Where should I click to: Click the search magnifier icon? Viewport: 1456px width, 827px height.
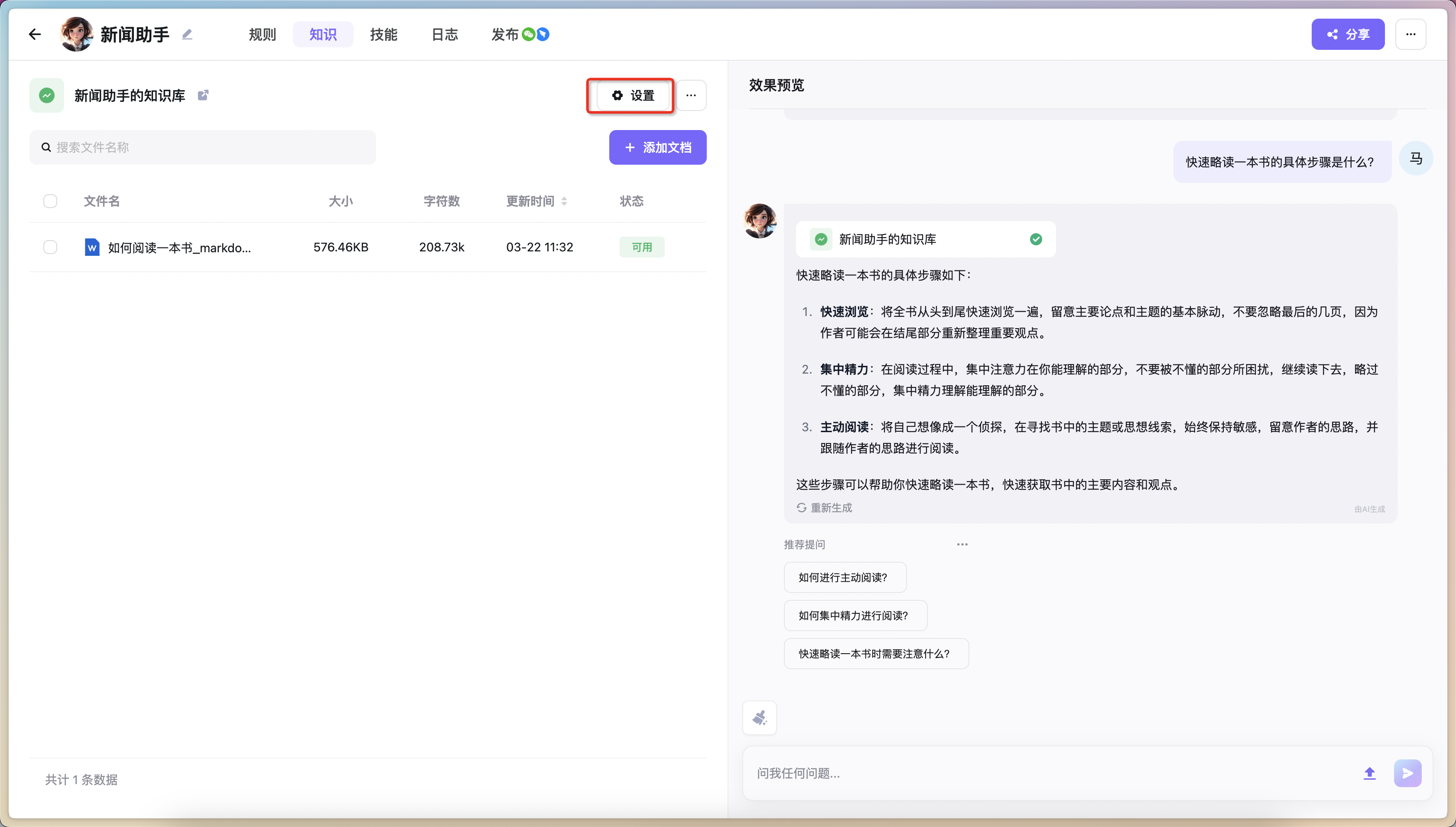click(x=46, y=148)
